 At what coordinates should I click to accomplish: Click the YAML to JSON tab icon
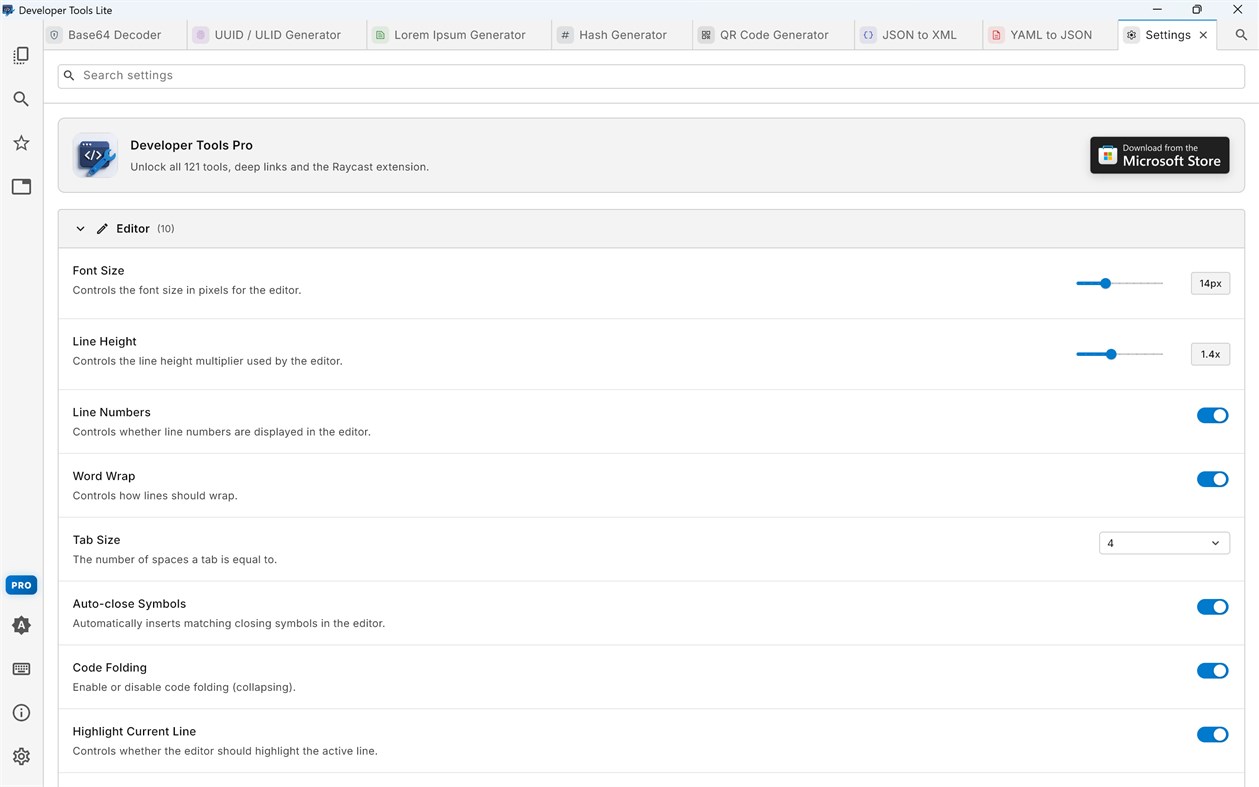996,35
